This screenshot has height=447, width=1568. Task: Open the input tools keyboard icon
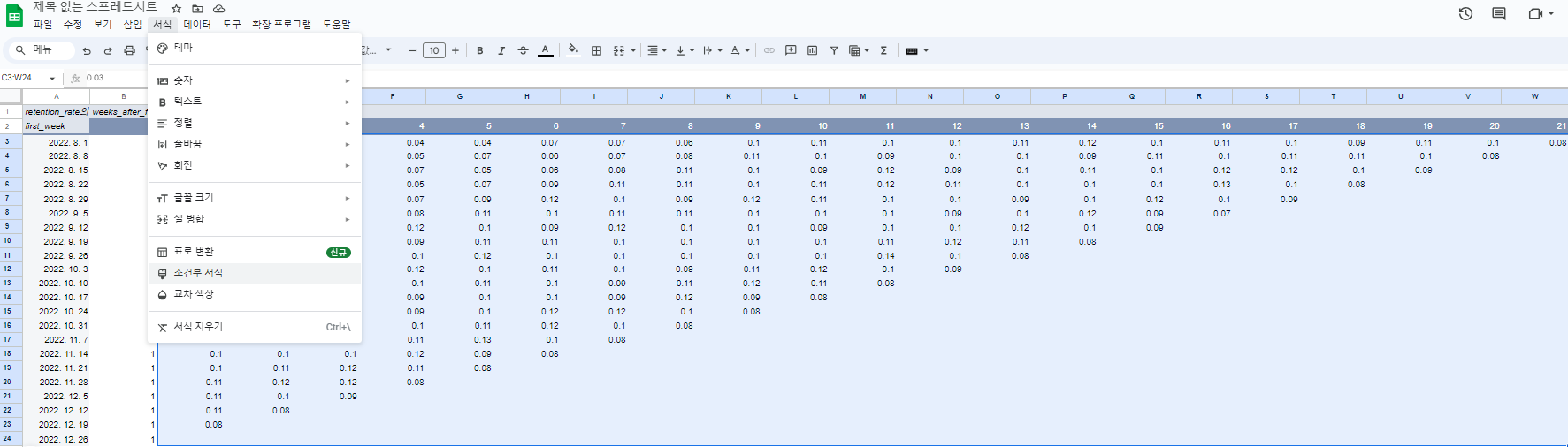pyautogui.click(x=912, y=50)
